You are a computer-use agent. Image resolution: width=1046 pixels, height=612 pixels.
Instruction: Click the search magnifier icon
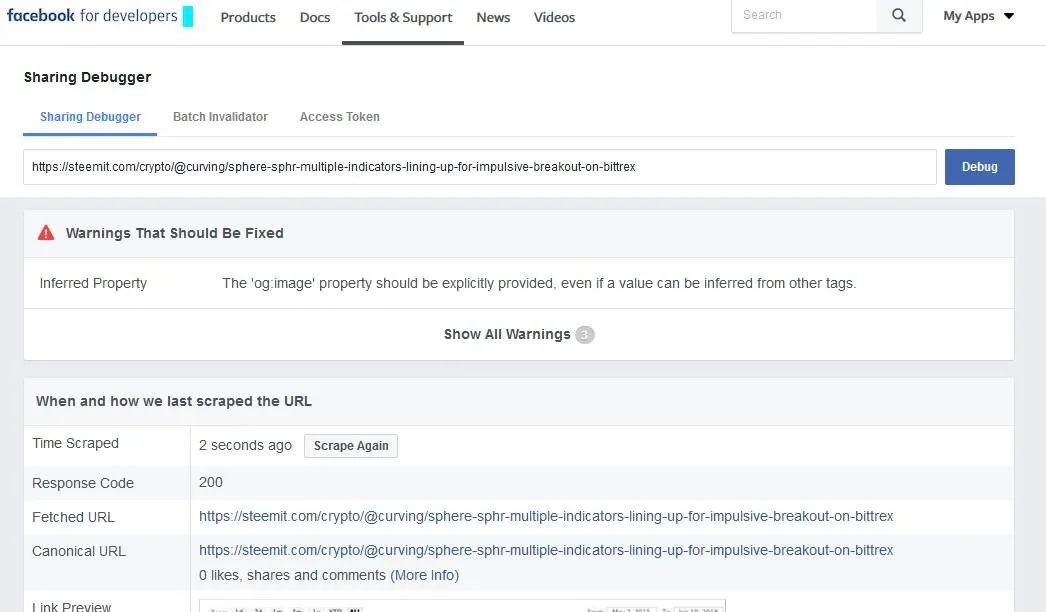(x=899, y=15)
